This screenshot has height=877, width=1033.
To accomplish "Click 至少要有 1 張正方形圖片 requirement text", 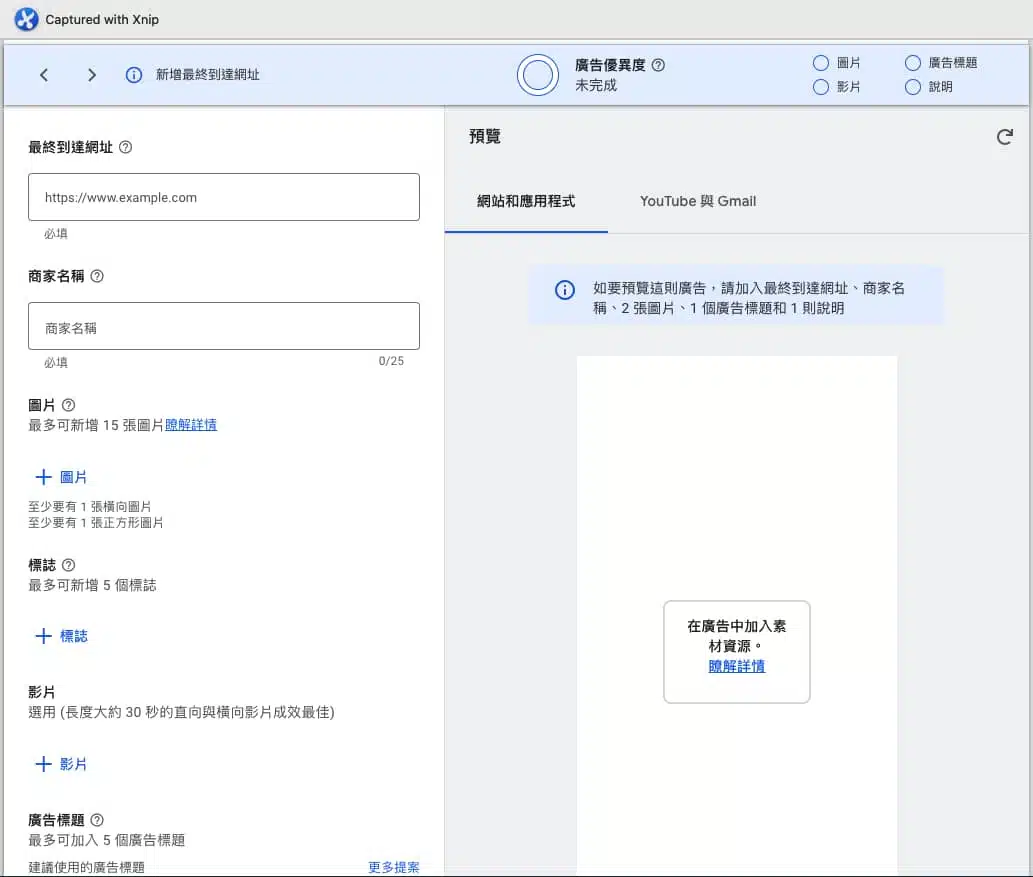I will tap(96, 523).
